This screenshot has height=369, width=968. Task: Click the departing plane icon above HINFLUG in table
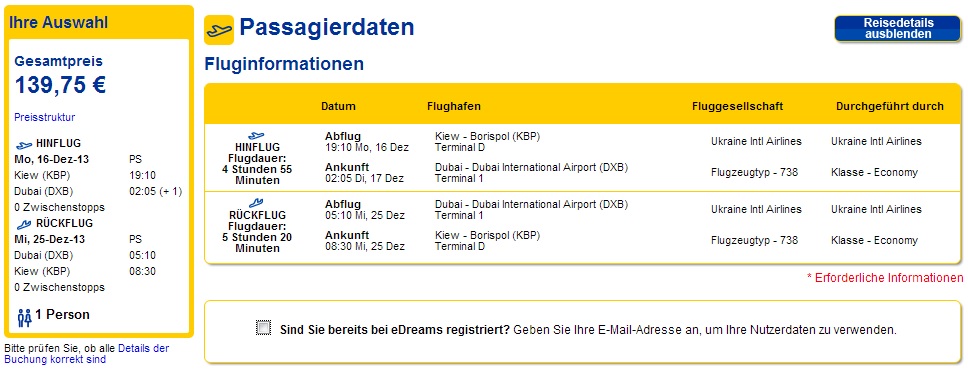coord(256,135)
